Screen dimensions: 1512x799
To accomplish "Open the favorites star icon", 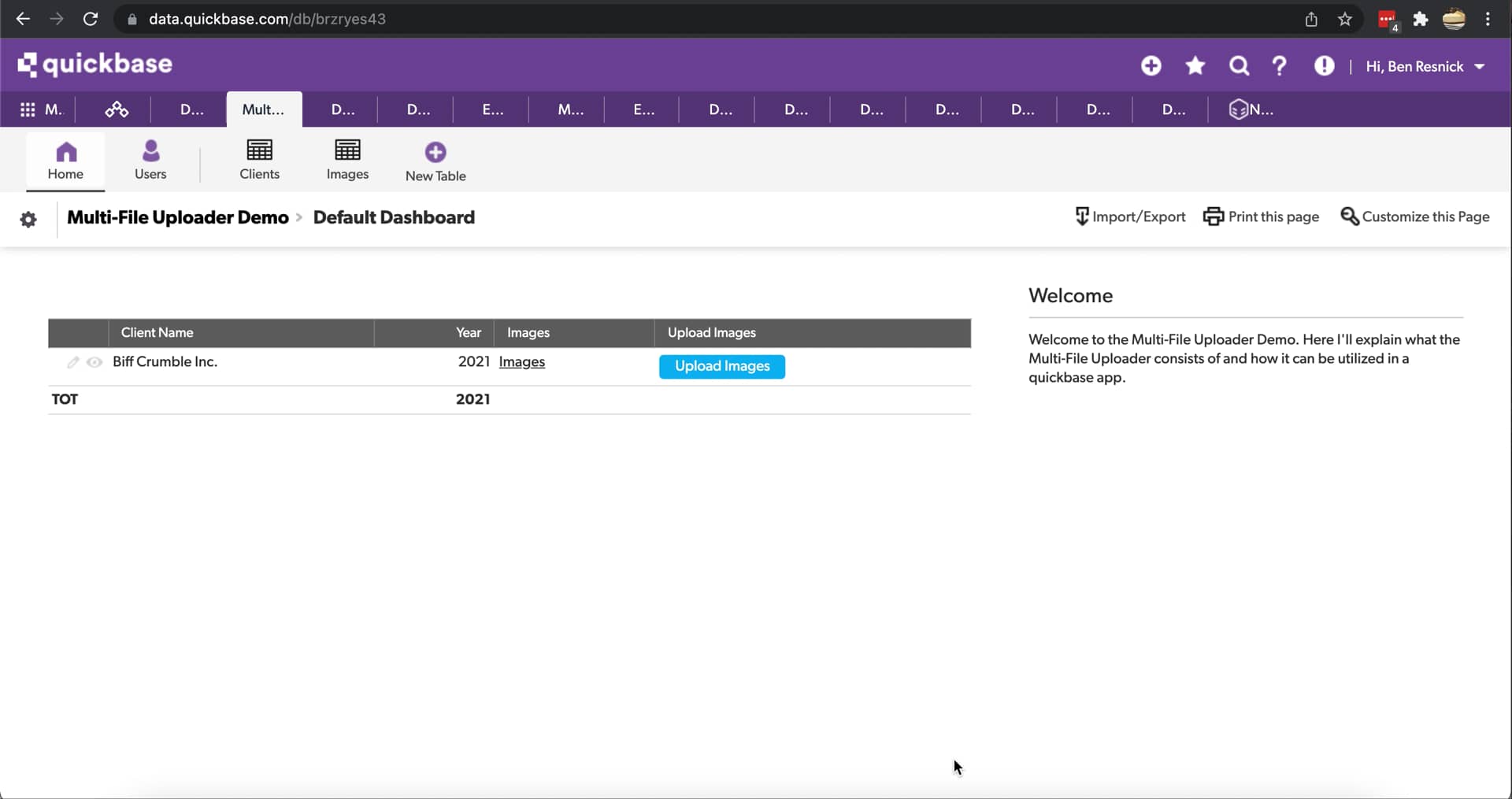I will coord(1195,66).
